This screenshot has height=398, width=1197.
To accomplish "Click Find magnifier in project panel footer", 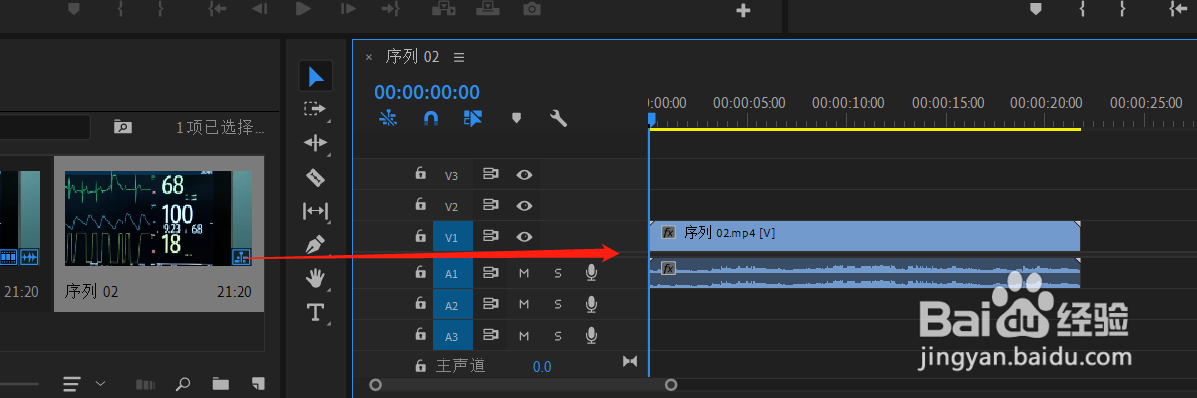I will point(182,383).
